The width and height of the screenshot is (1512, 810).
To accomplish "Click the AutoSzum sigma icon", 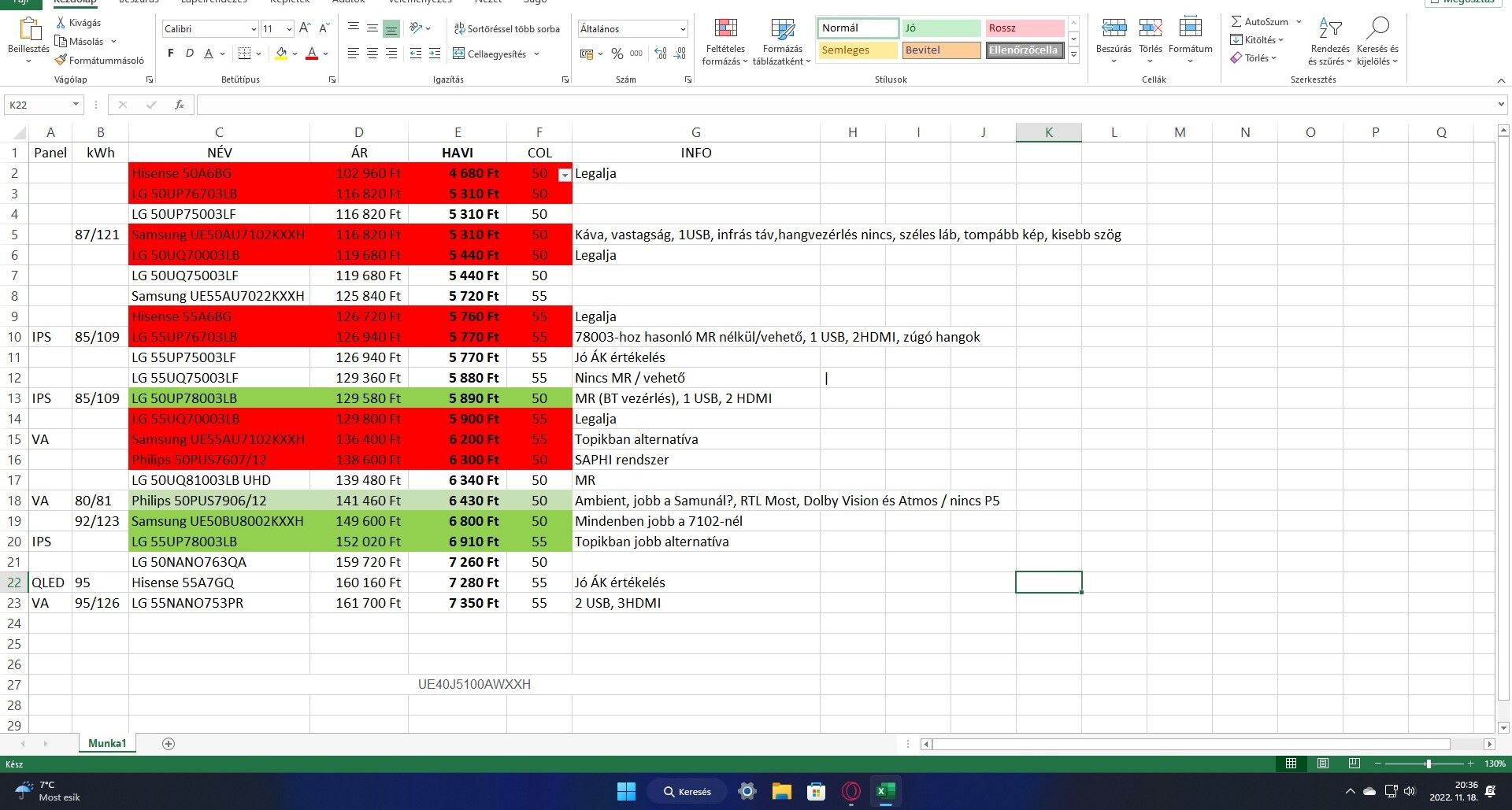I will point(1236,21).
